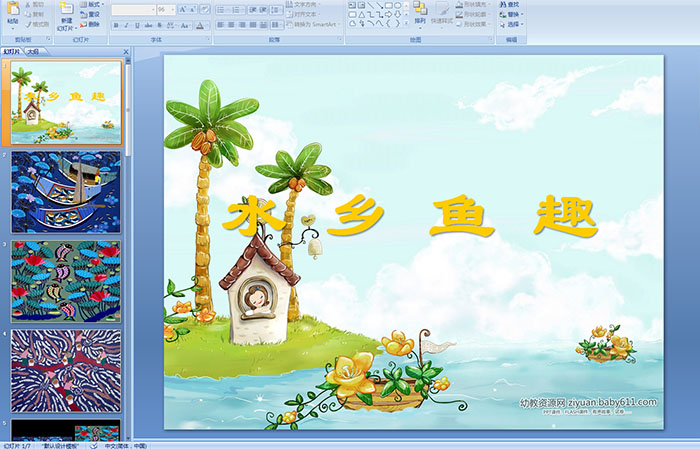Open the font name combo box
The image size is (700, 449).
pos(133,10)
